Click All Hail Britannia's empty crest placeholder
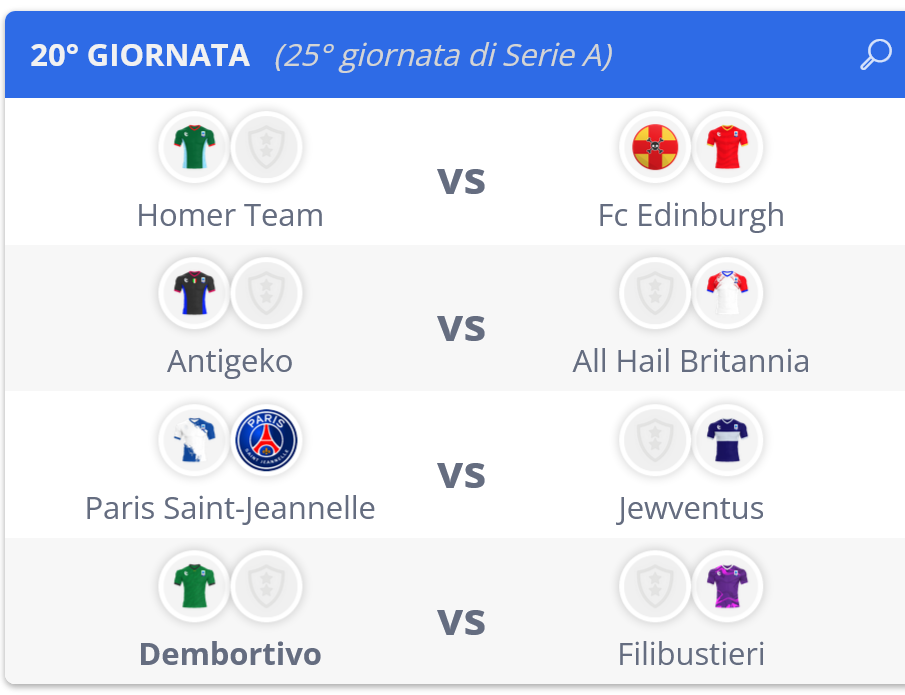Viewport: 905px width, 695px height. click(655, 293)
